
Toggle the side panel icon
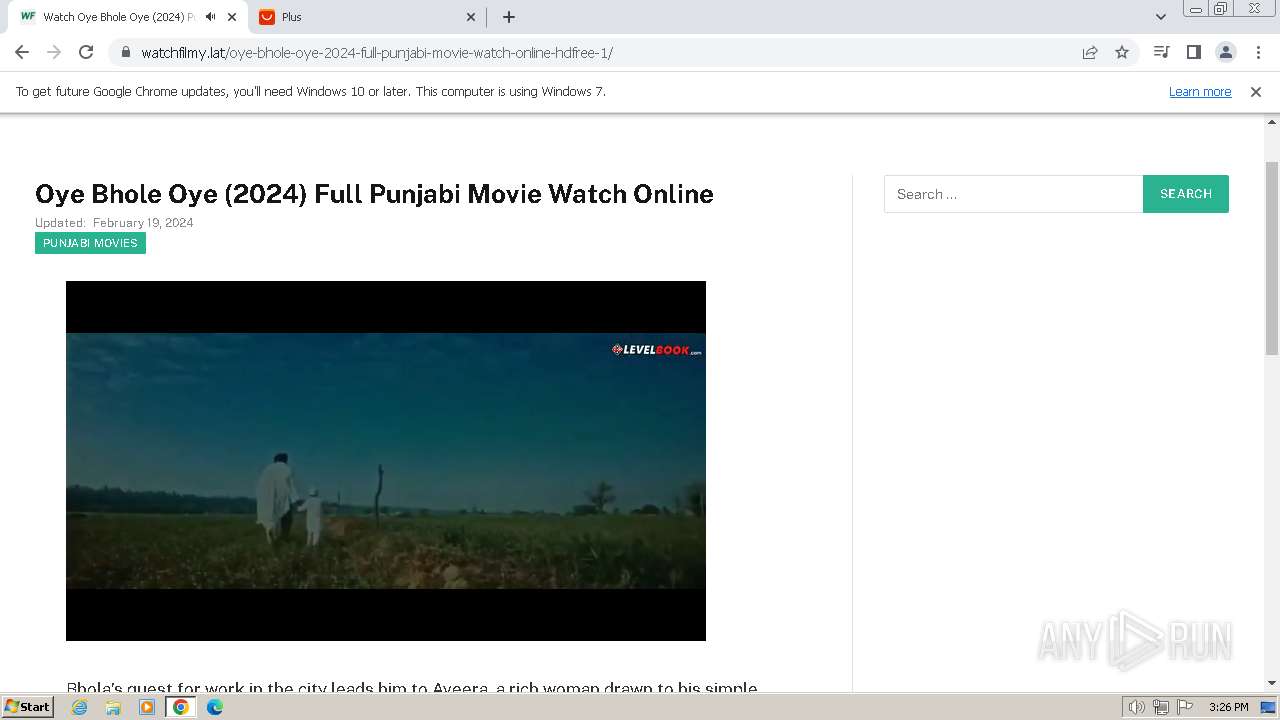(1193, 52)
